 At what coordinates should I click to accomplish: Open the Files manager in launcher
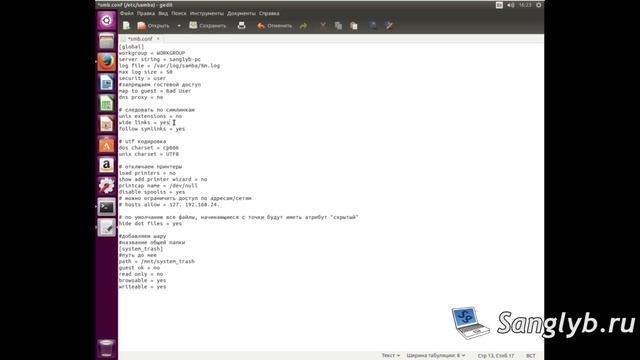coord(107,41)
